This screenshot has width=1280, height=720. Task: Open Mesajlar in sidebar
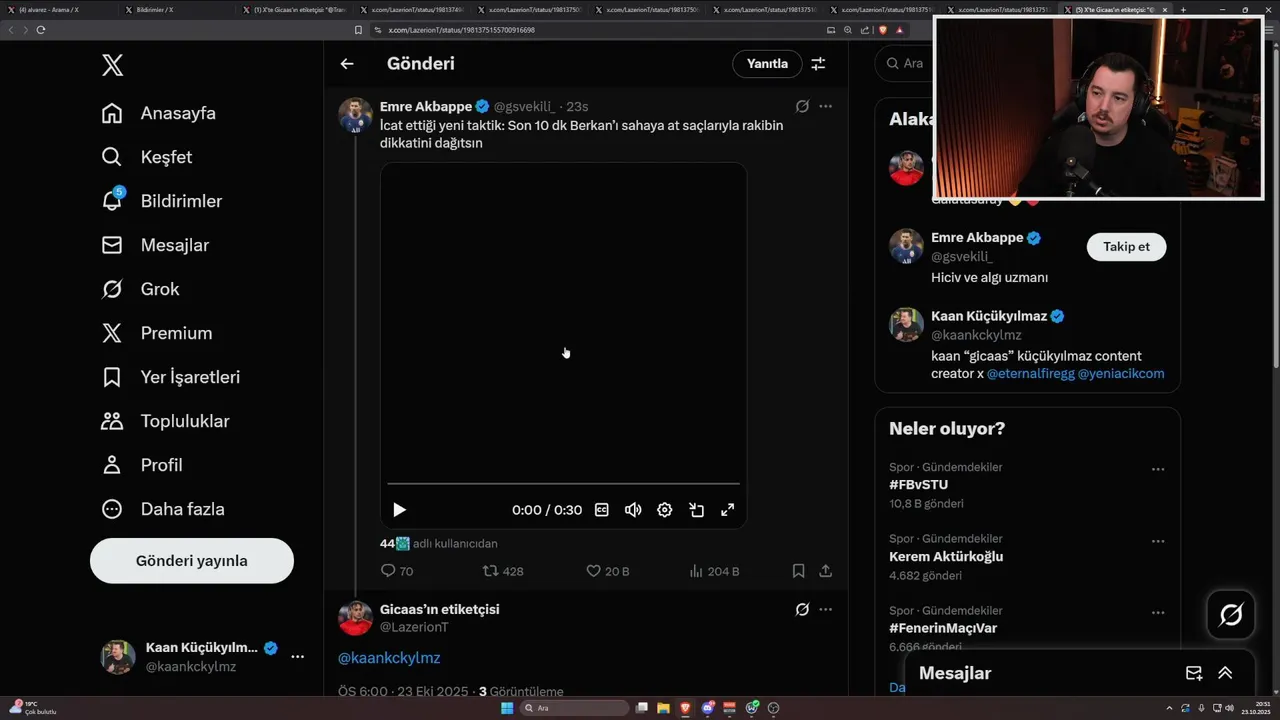[156, 245]
